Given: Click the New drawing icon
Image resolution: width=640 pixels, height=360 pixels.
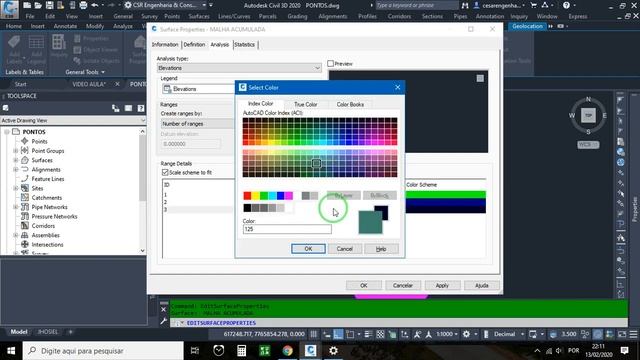Looking at the screenshot, I should (x=27, y=5).
